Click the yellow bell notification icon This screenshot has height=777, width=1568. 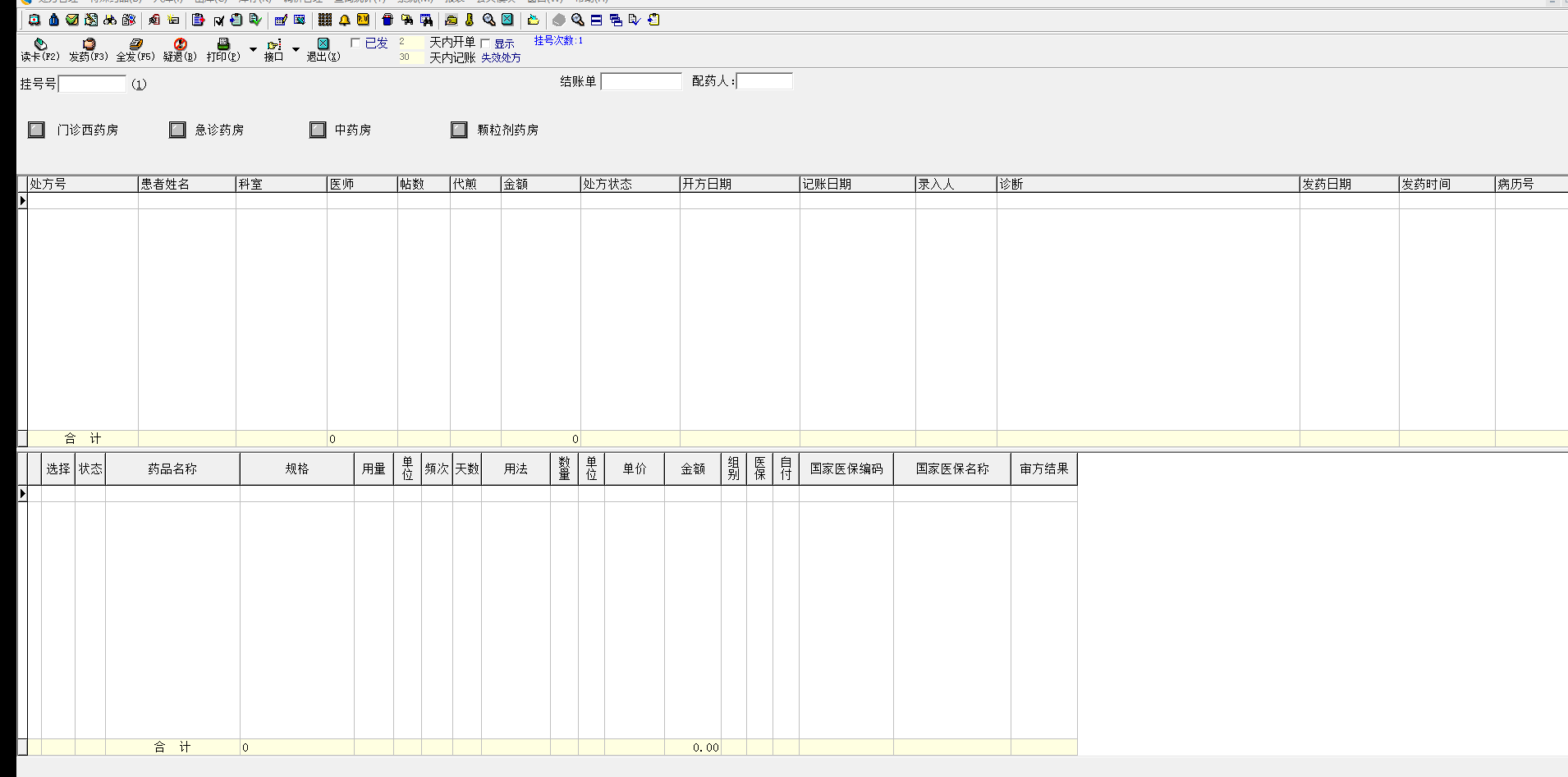coord(345,20)
